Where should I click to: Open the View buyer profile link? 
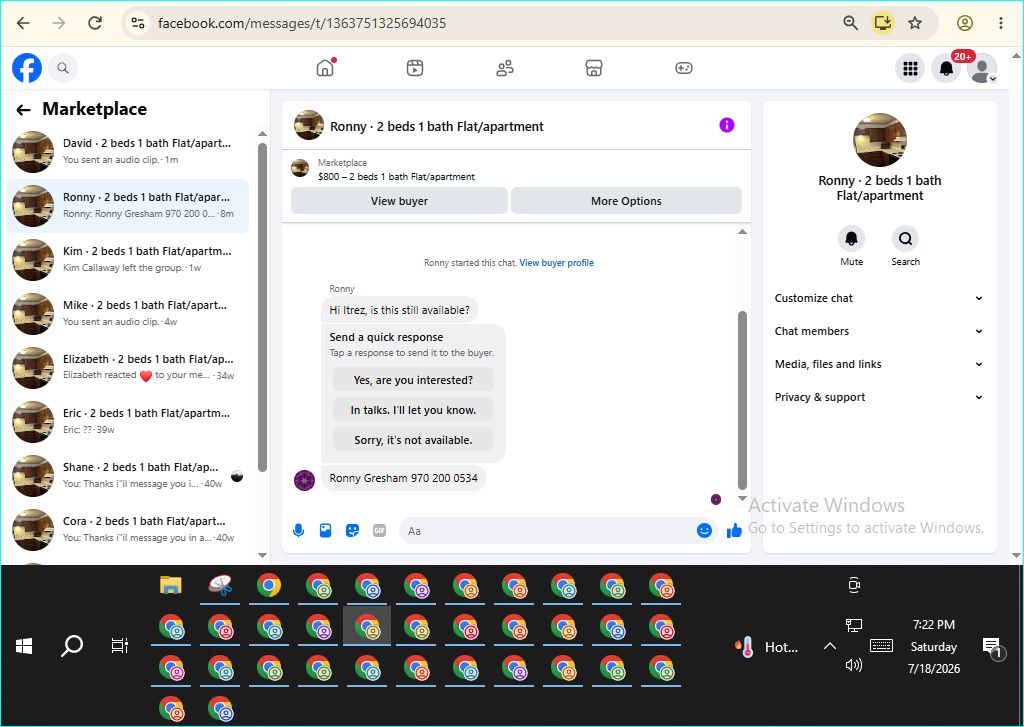556,263
